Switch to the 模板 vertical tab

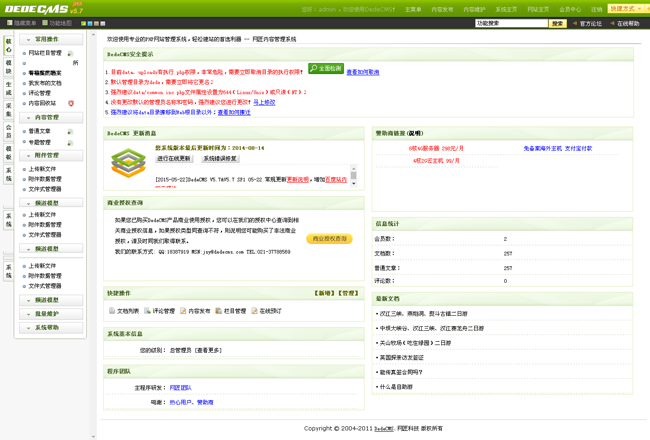point(9,153)
